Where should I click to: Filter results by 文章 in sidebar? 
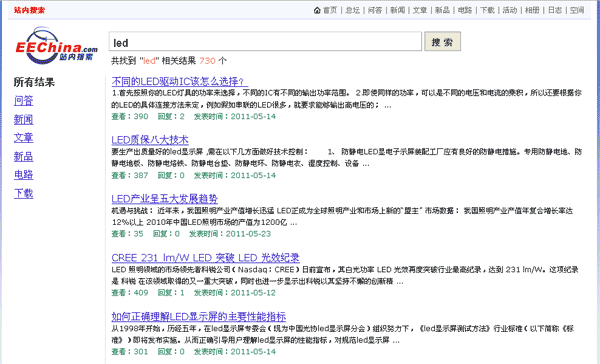tap(24, 138)
